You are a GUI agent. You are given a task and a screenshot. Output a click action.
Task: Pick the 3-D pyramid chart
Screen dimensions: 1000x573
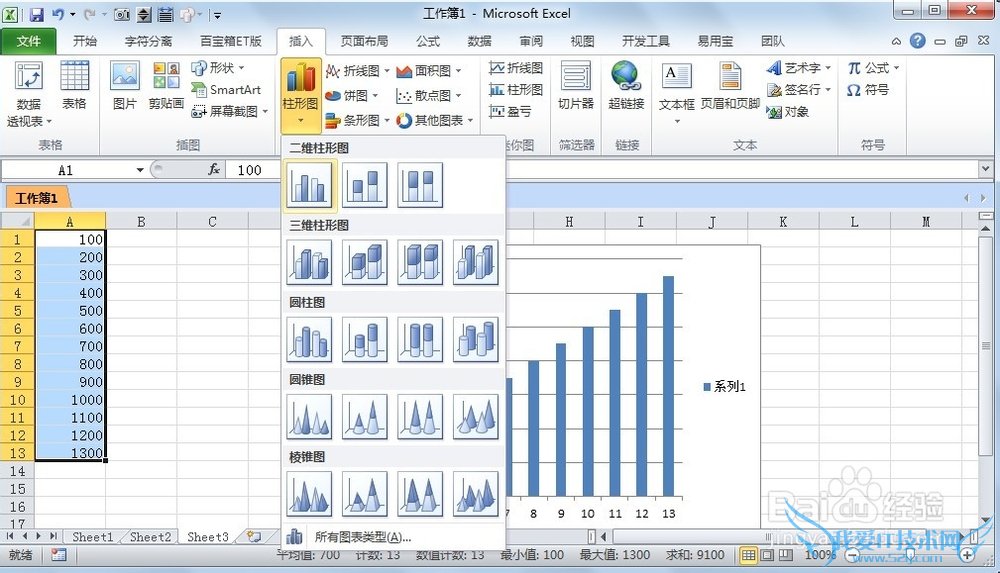(x=475, y=494)
